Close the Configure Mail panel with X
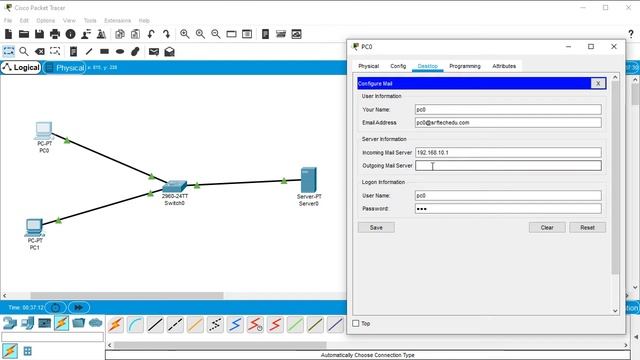640x360 pixels. (598, 83)
